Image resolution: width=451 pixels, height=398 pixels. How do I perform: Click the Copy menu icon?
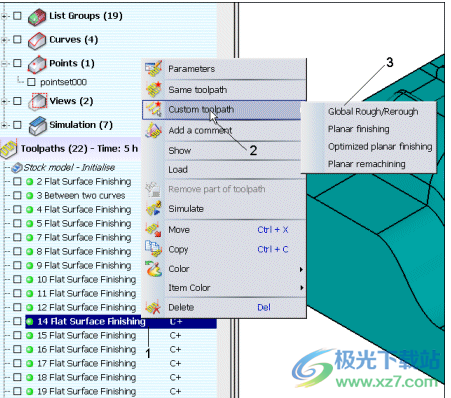(x=153, y=249)
